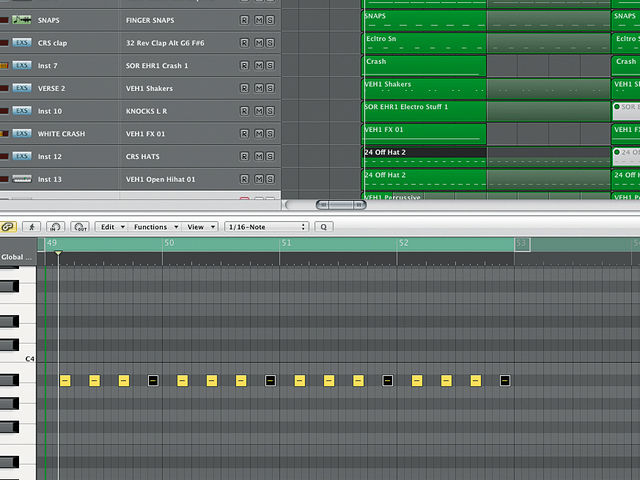
Task: Jump to bar 51 in piano roll ruler
Action: [286, 243]
